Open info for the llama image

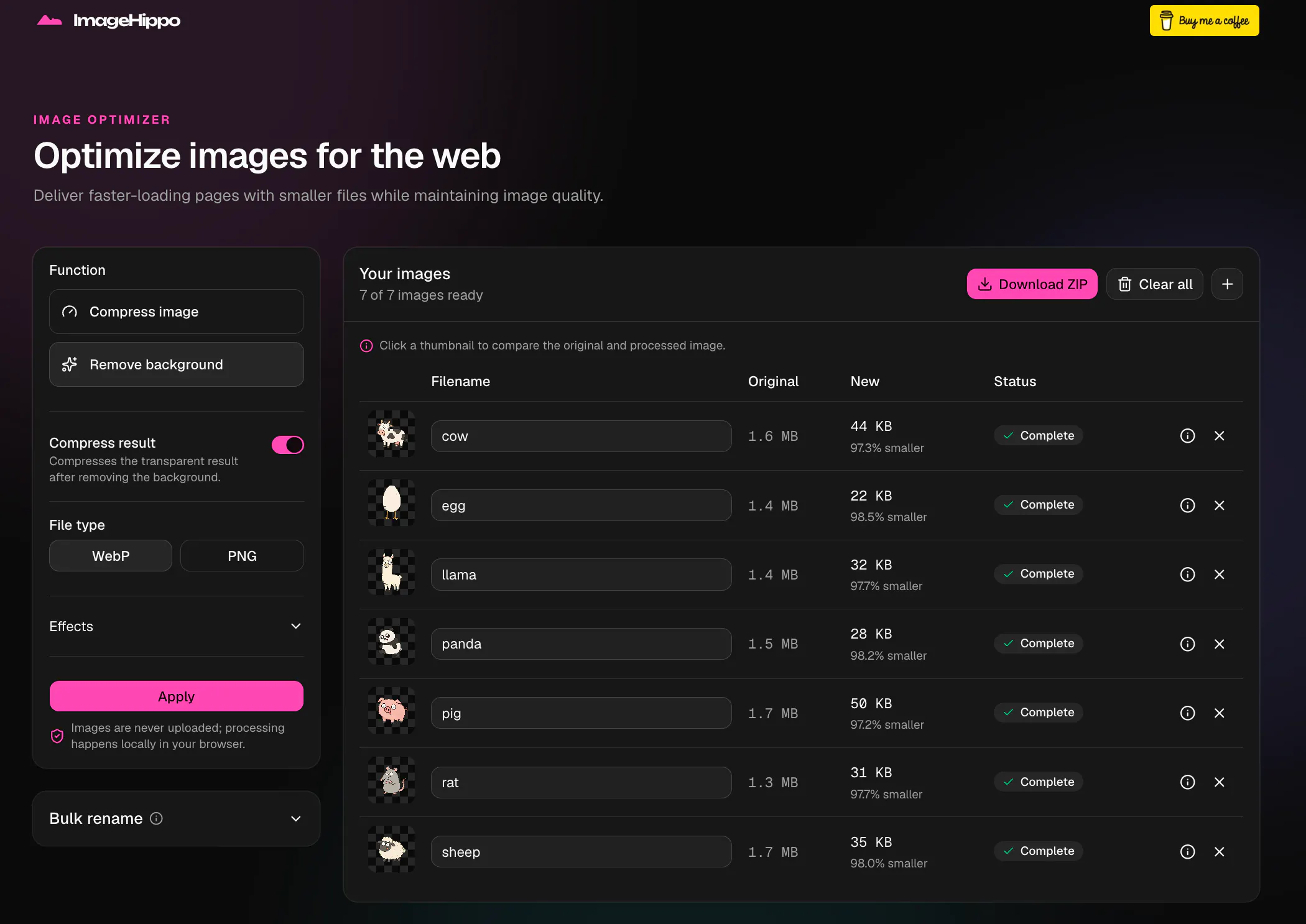[1187, 575]
